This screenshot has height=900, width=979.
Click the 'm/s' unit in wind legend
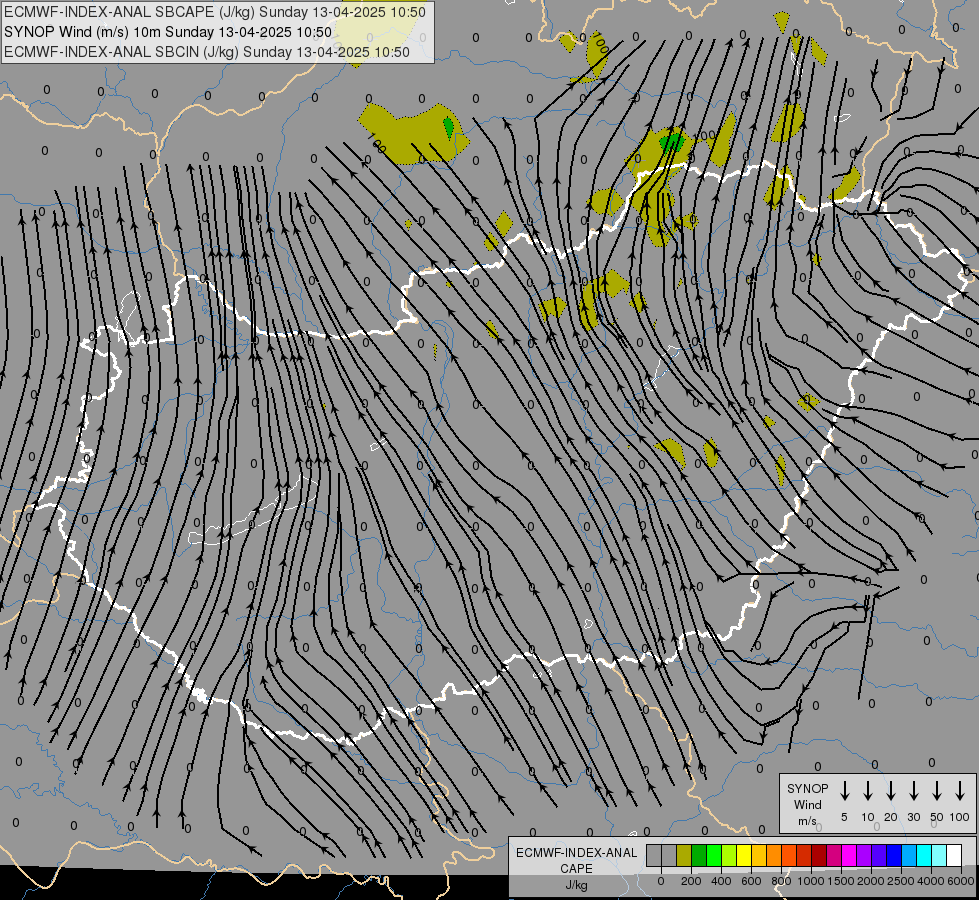[x=807, y=821]
